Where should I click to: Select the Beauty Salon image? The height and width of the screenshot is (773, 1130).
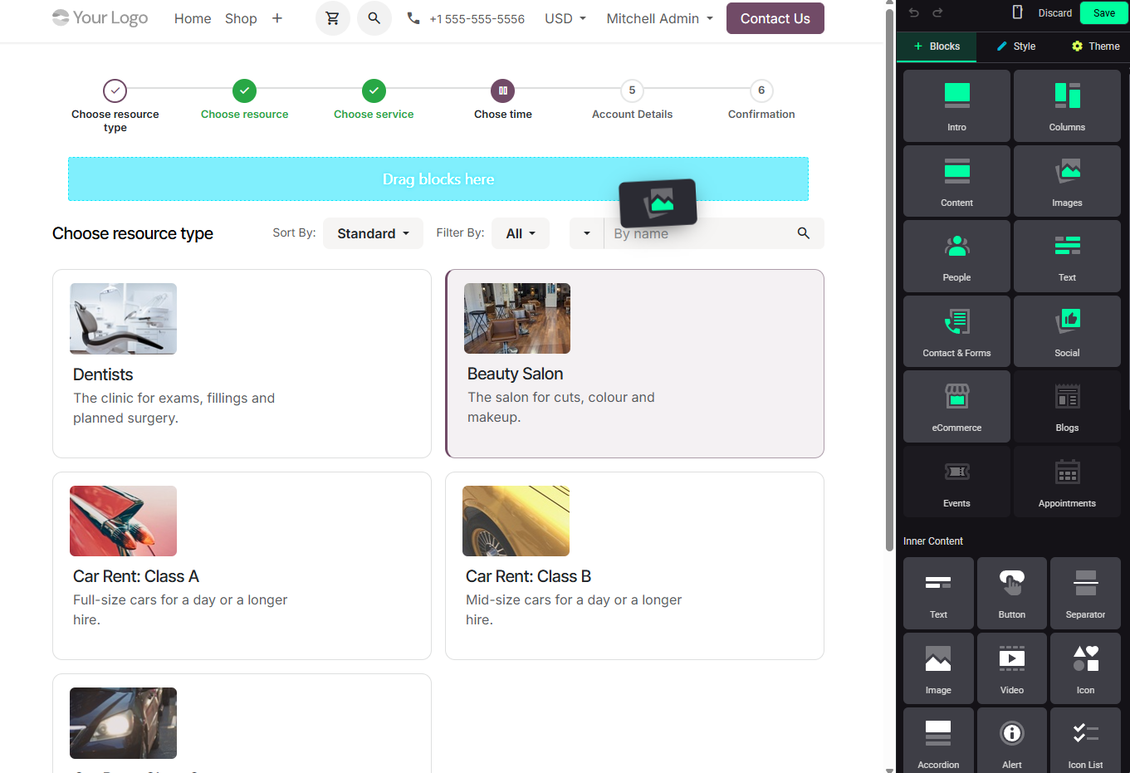(x=517, y=318)
